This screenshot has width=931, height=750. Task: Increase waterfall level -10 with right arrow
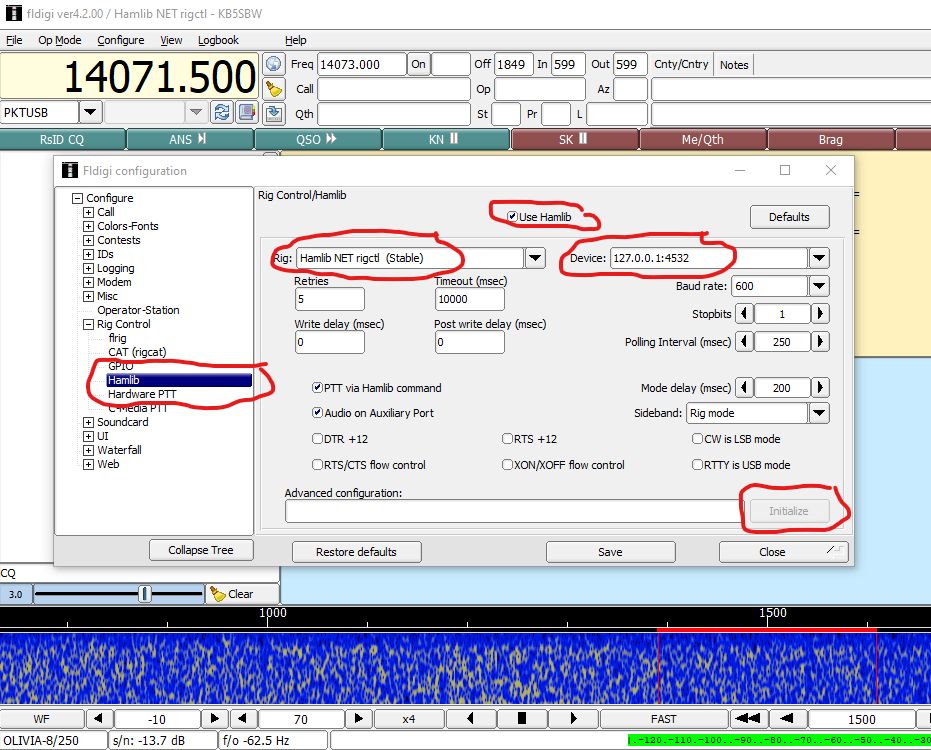[x=214, y=719]
